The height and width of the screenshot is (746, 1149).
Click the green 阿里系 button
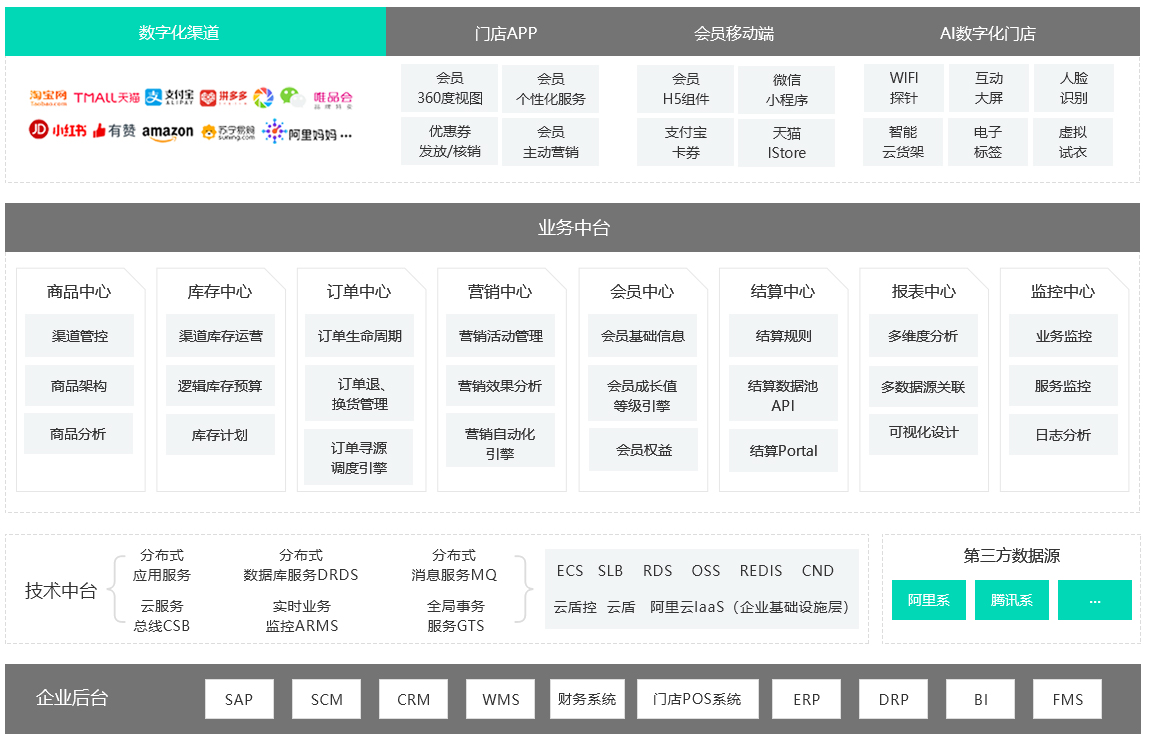[x=928, y=600]
